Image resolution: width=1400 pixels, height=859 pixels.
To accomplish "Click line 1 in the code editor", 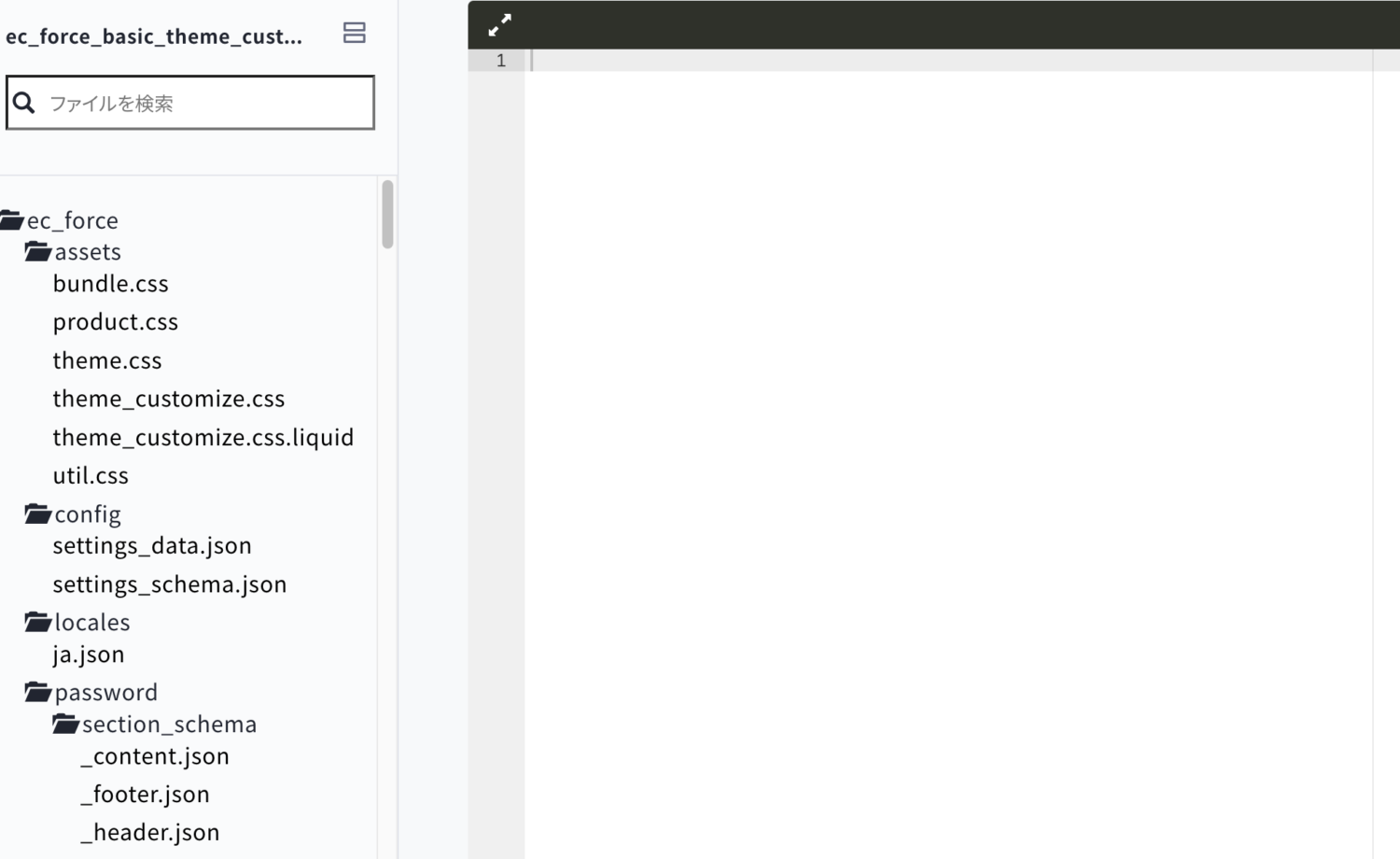I will pyautogui.click(x=933, y=61).
